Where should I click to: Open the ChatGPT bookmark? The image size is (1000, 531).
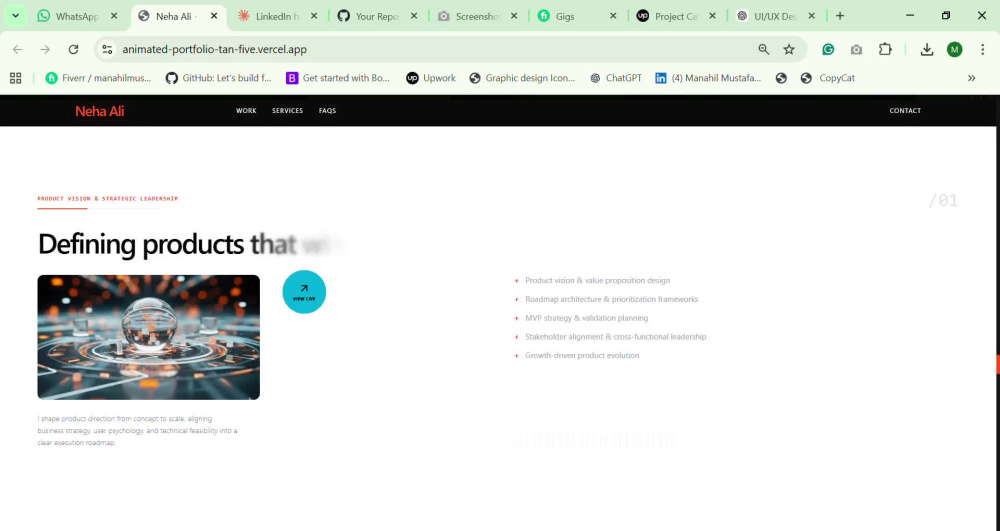[x=616, y=78]
